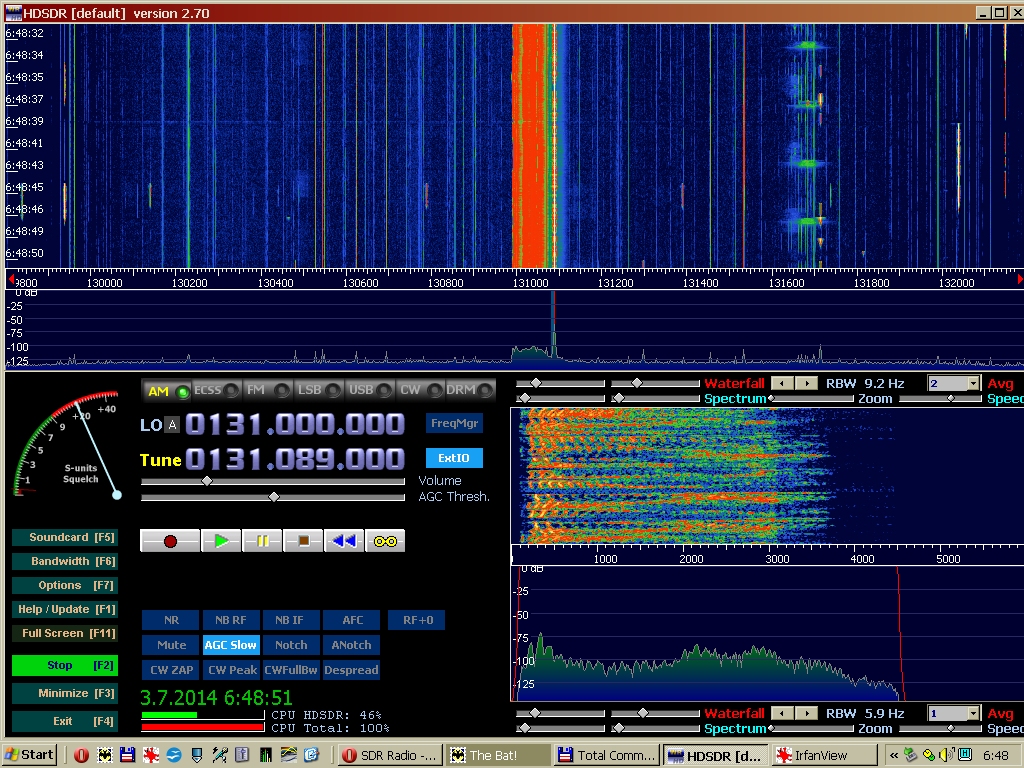
Task: Open the FreqMgr frequency manager
Action: [455, 423]
